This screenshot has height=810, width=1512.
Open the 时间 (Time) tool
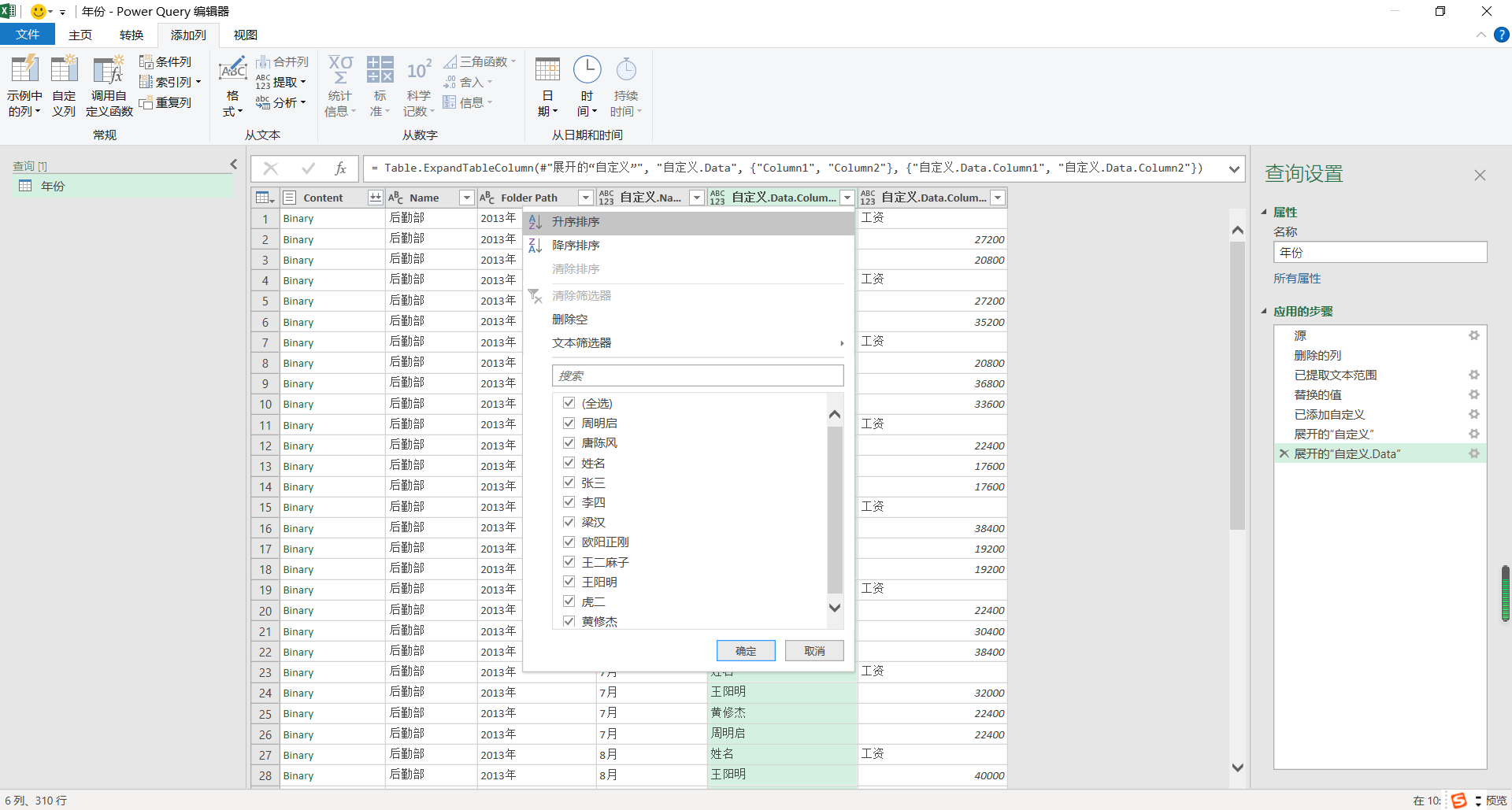(587, 87)
